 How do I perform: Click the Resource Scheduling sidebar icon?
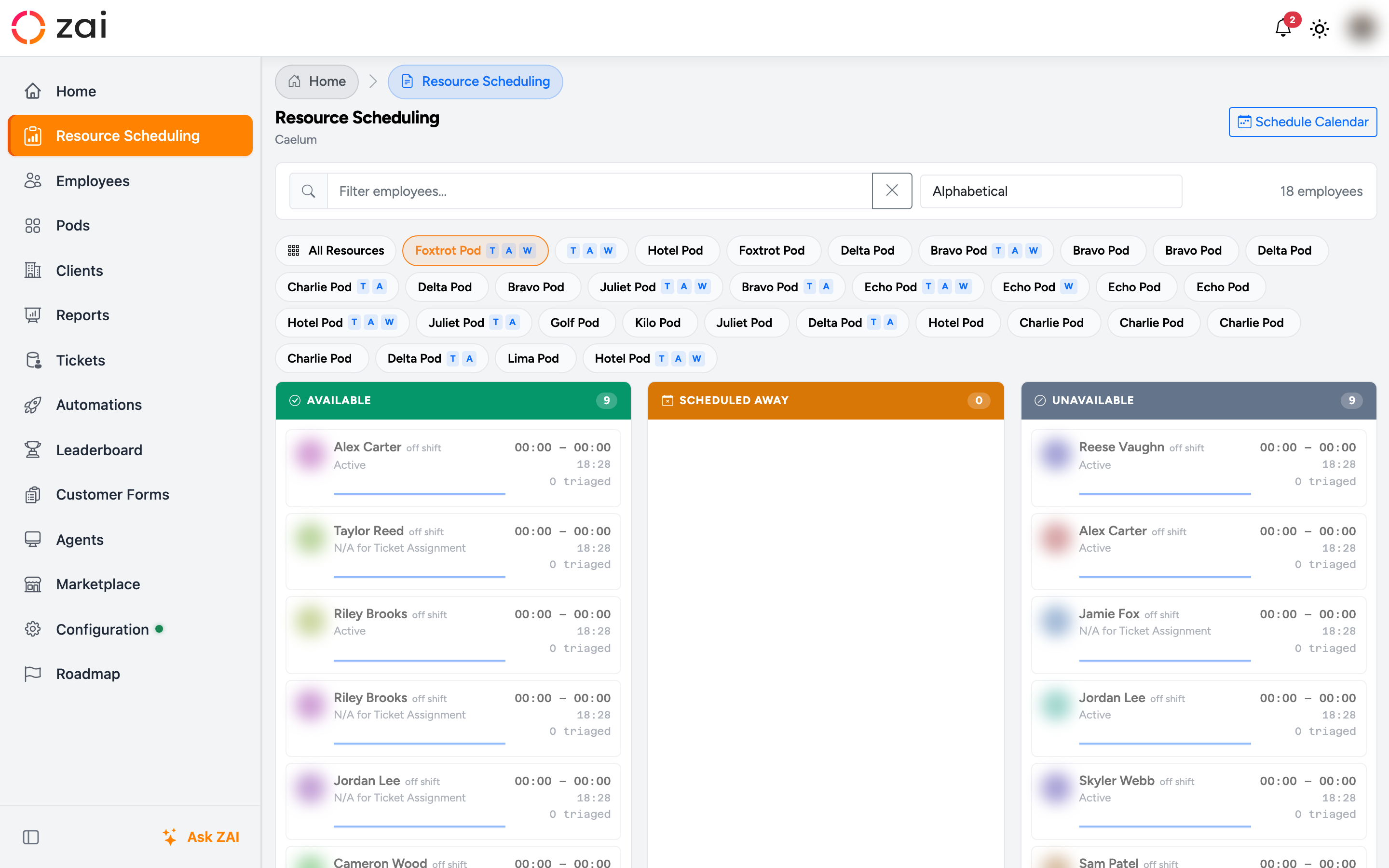33,136
